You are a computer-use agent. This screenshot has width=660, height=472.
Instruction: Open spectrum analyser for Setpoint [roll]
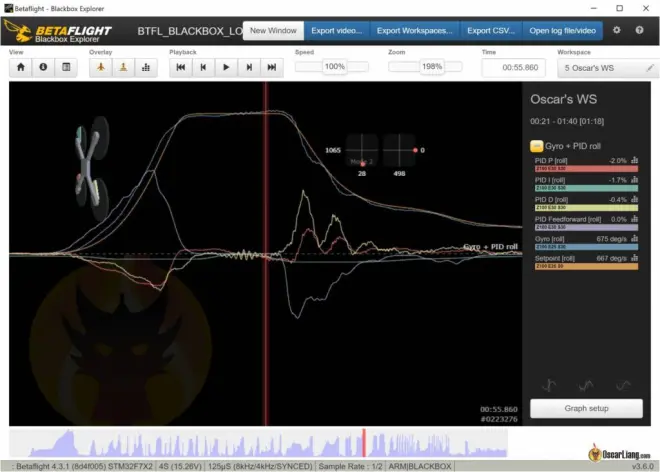[x=634, y=258]
